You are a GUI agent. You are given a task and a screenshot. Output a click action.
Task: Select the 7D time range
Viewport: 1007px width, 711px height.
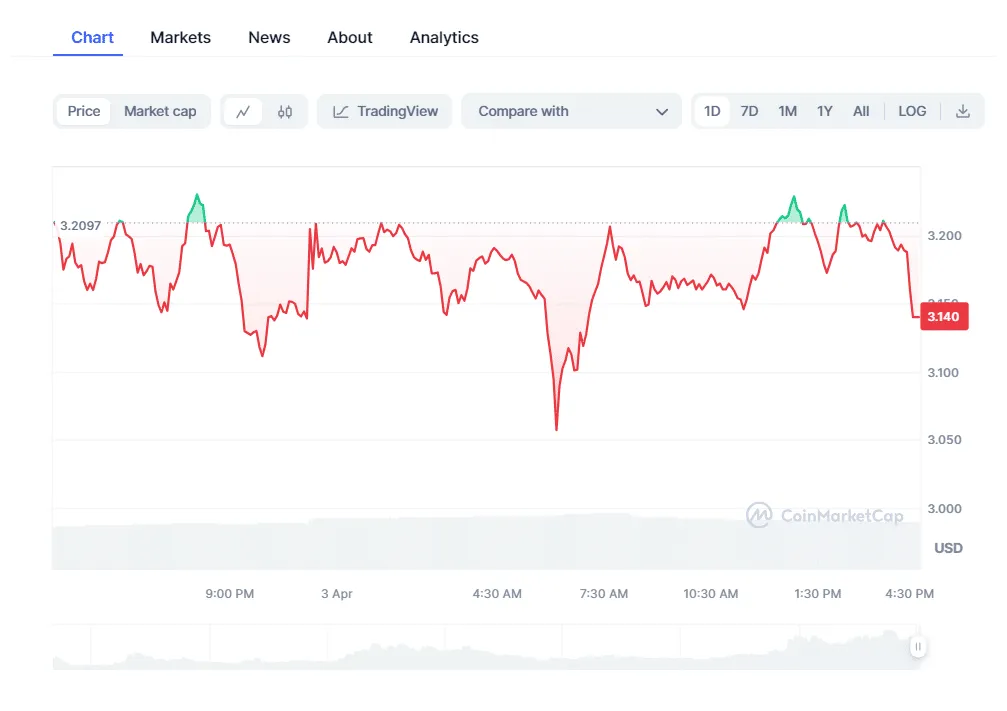tap(749, 112)
